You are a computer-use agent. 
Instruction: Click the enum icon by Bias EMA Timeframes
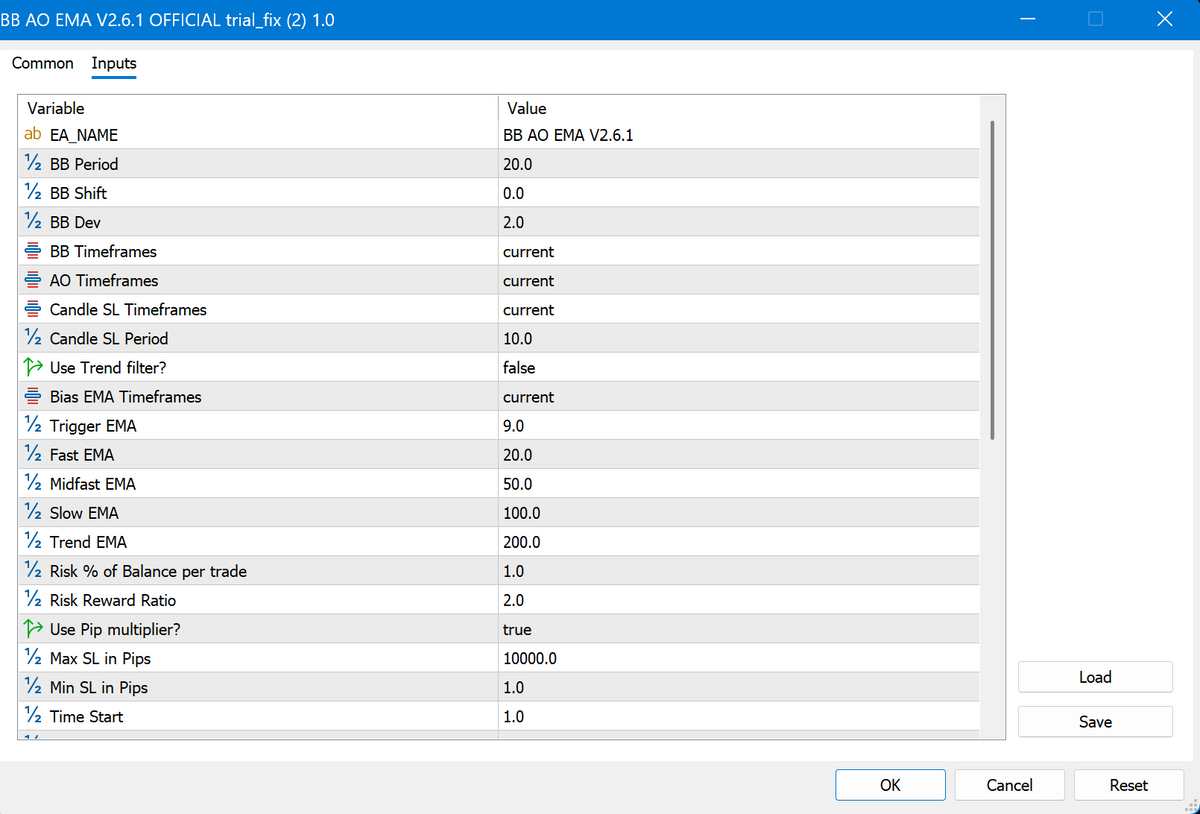tap(32, 397)
